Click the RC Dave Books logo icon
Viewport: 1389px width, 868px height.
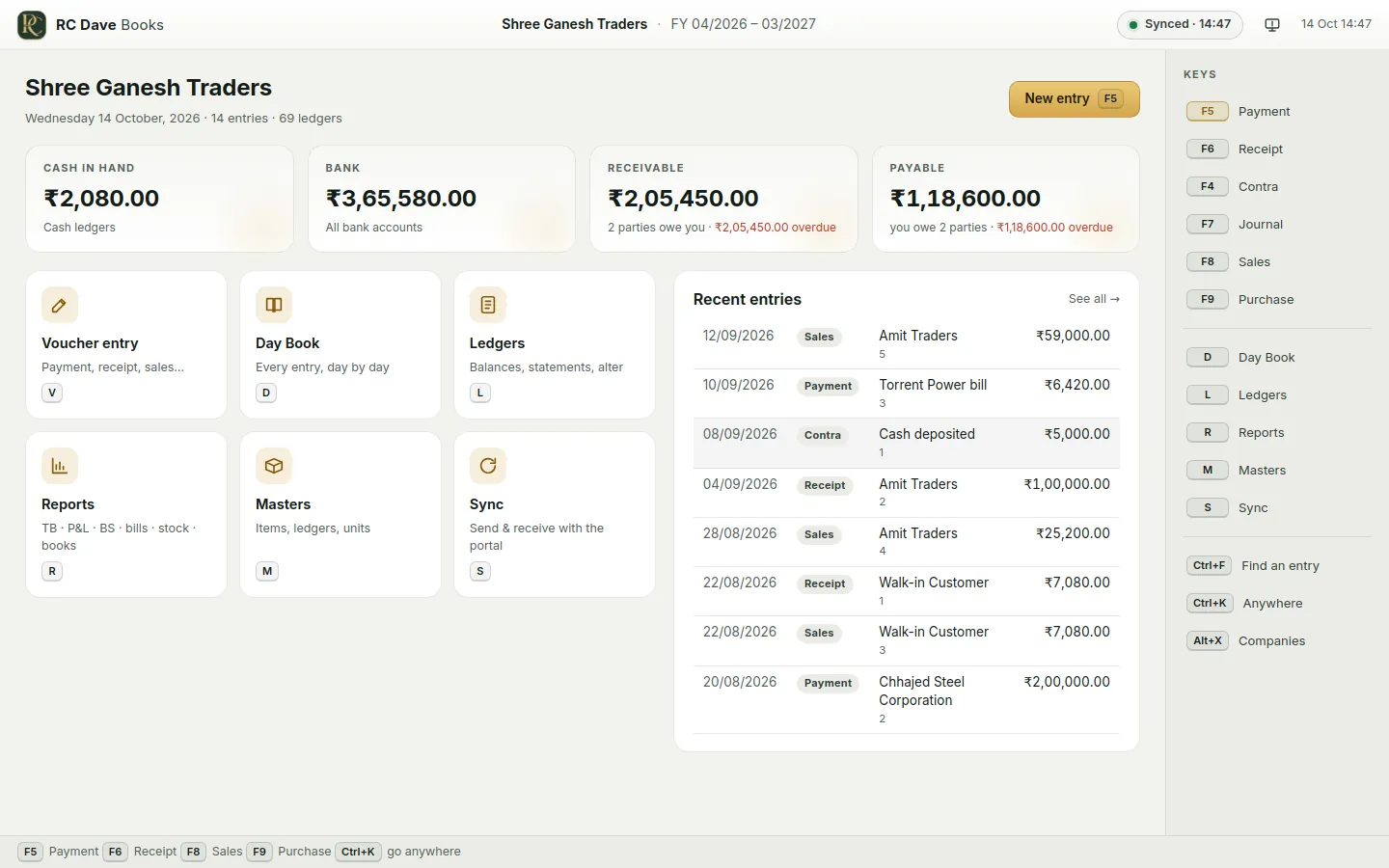pos(32,24)
